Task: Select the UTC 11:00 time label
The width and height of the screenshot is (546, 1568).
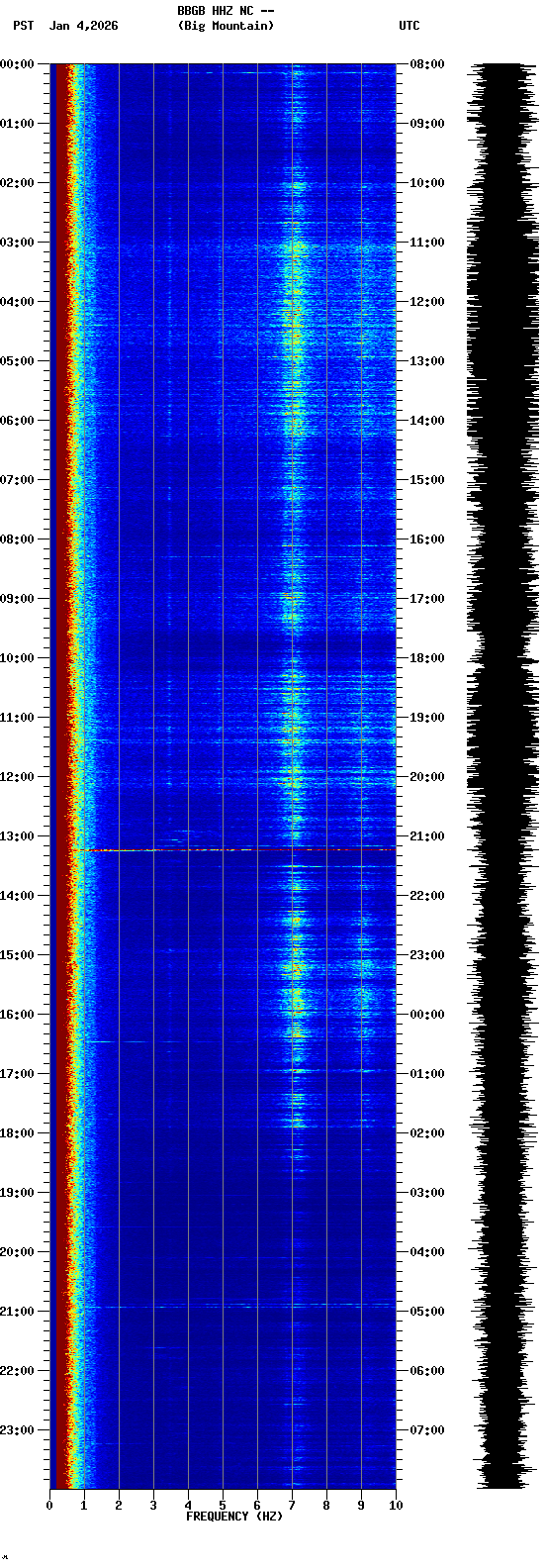Action: (427, 243)
